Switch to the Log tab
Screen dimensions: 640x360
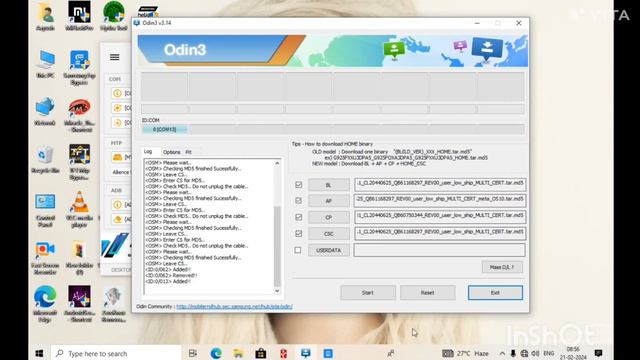148,151
